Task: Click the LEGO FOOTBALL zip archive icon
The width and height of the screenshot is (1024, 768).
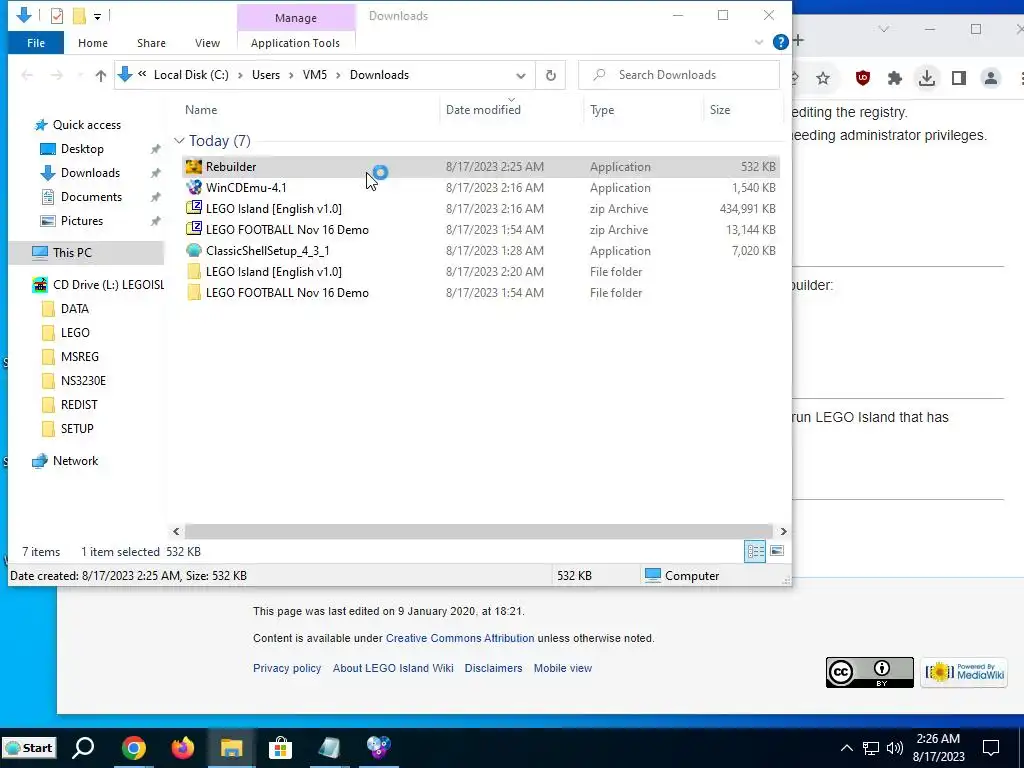Action: tap(193, 229)
